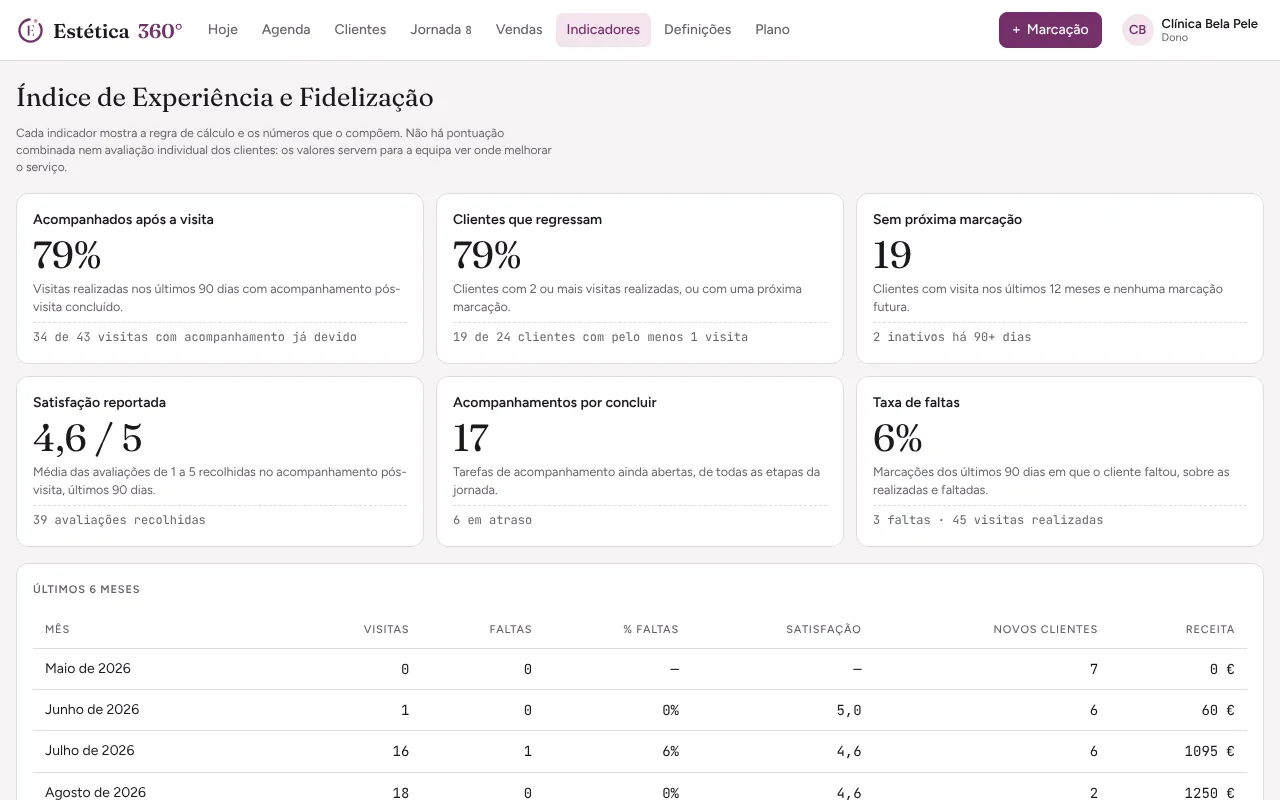1280x800 pixels.
Task: Click the Índice de Experiência e Fidelização heading
Action: pyautogui.click(x=225, y=97)
